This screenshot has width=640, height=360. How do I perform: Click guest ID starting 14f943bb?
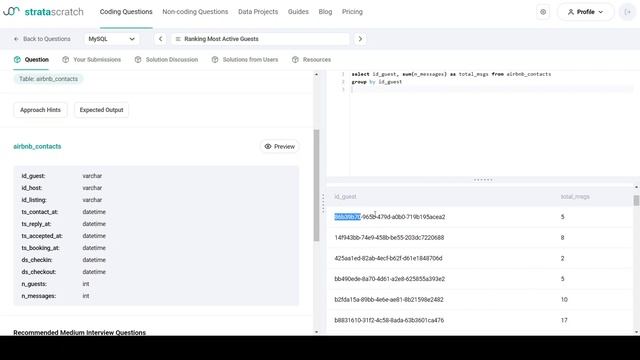tap(389, 238)
